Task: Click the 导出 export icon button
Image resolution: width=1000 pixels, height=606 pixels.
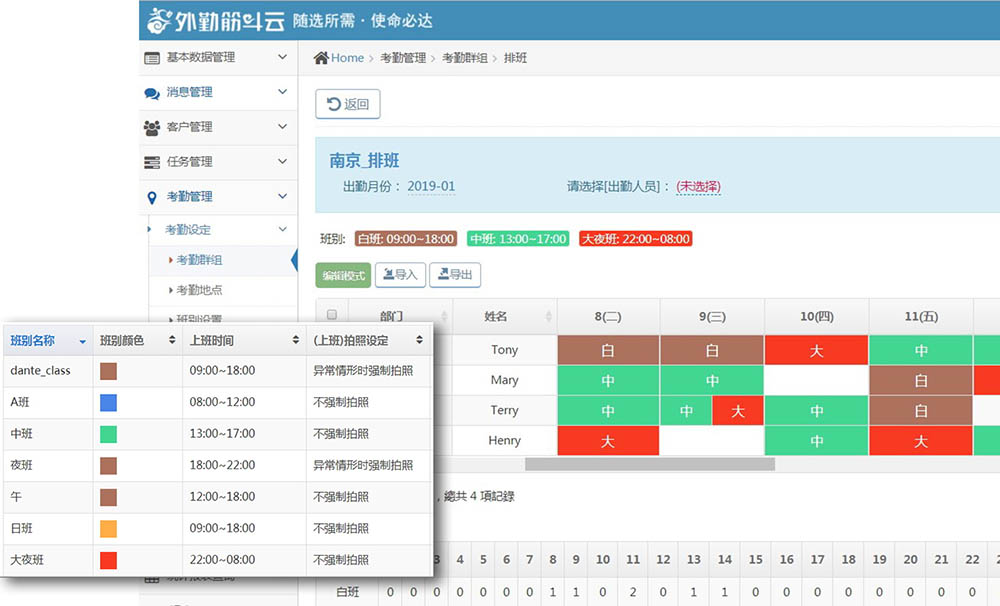Action: (444, 275)
